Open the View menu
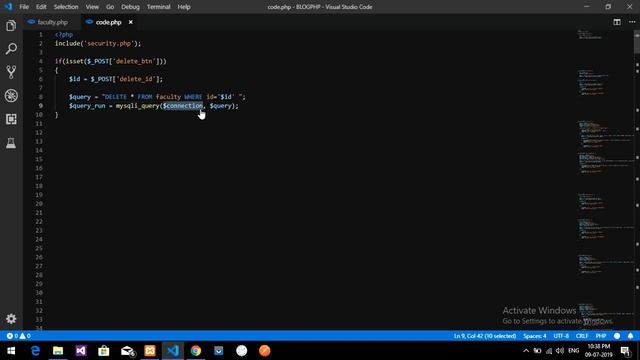The image size is (640, 360). (x=92, y=7)
